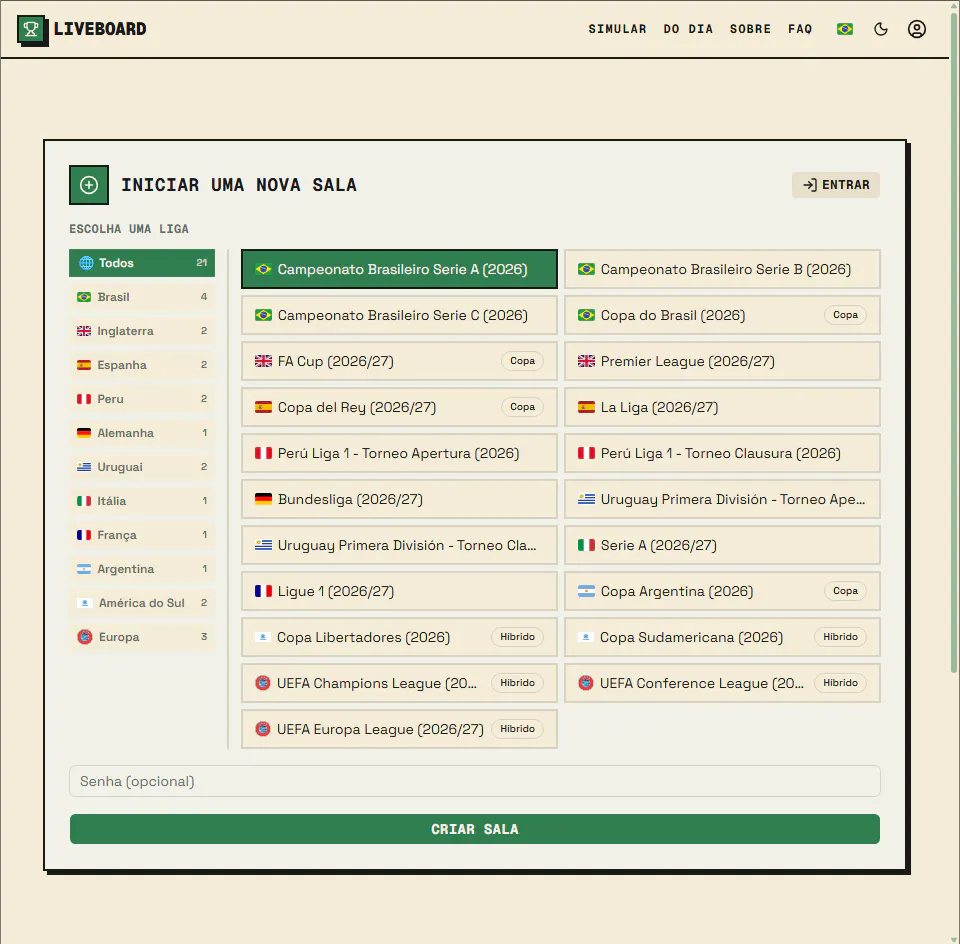The image size is (960, 944).
Task: Filter leagues by Alemanha
Action: pyautogui.click(x=142, y=433)
